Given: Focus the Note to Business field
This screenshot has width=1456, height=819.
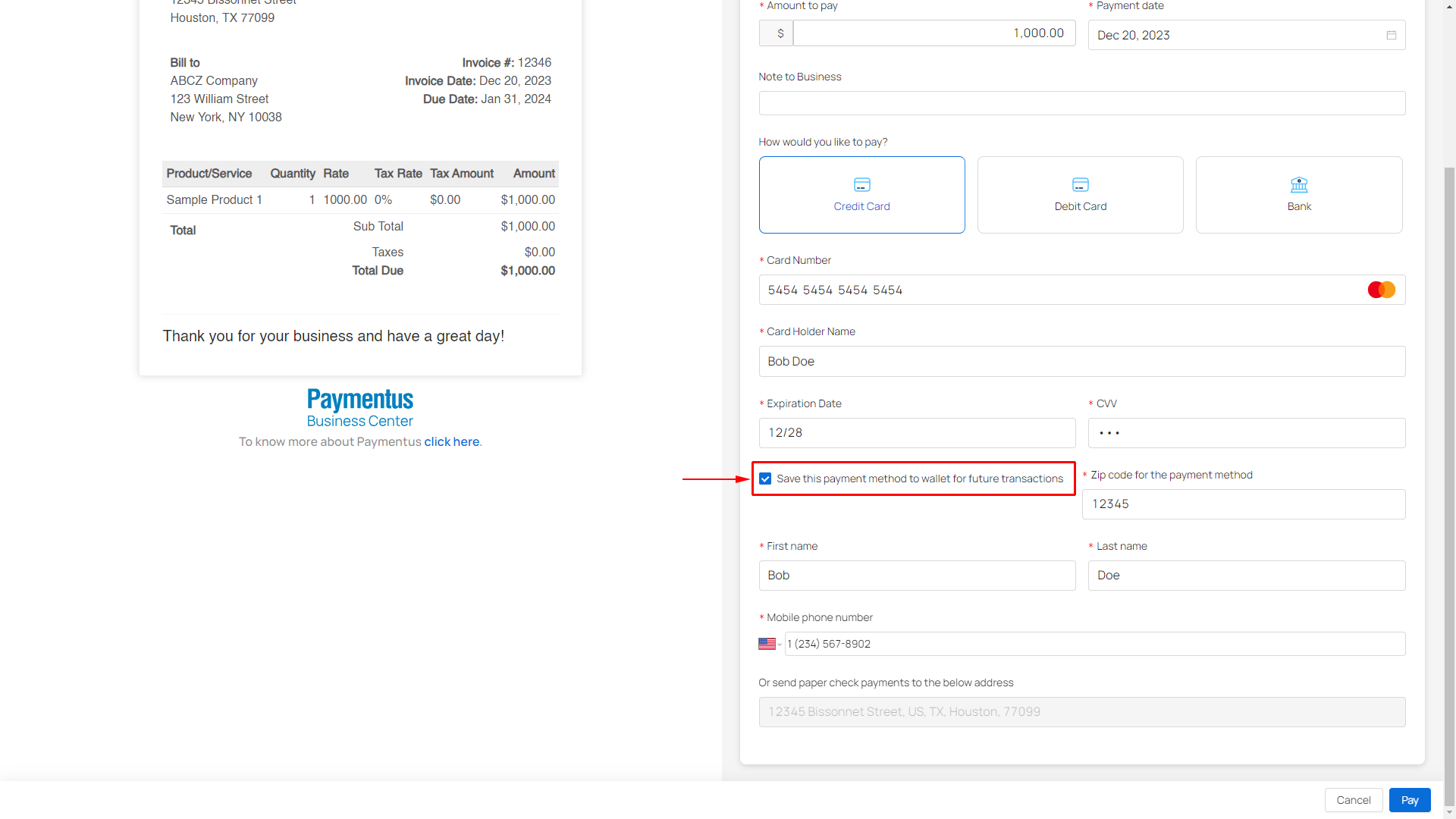Looking at the screenshot, I should click(1081, 104).
